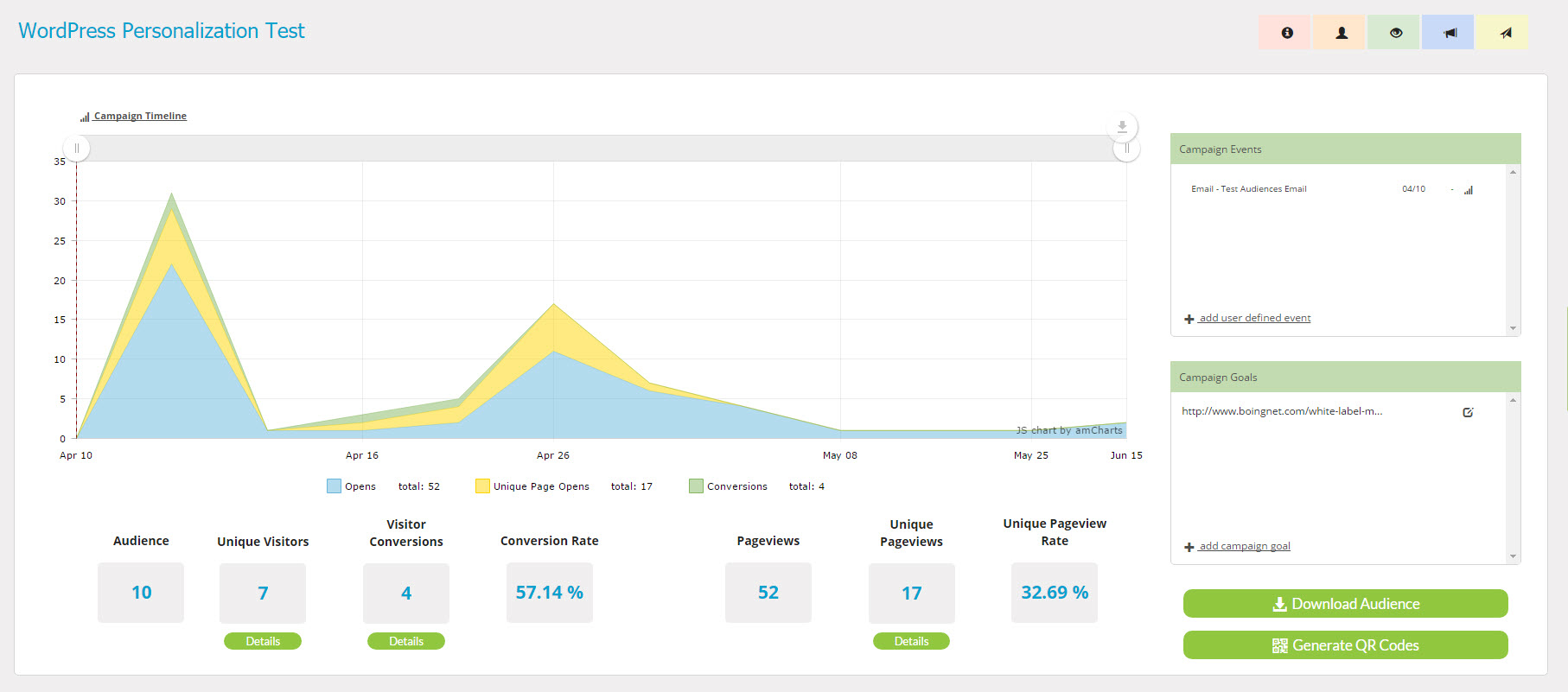Toggle the Unique Page Opens legend swatch

(482, 486)
